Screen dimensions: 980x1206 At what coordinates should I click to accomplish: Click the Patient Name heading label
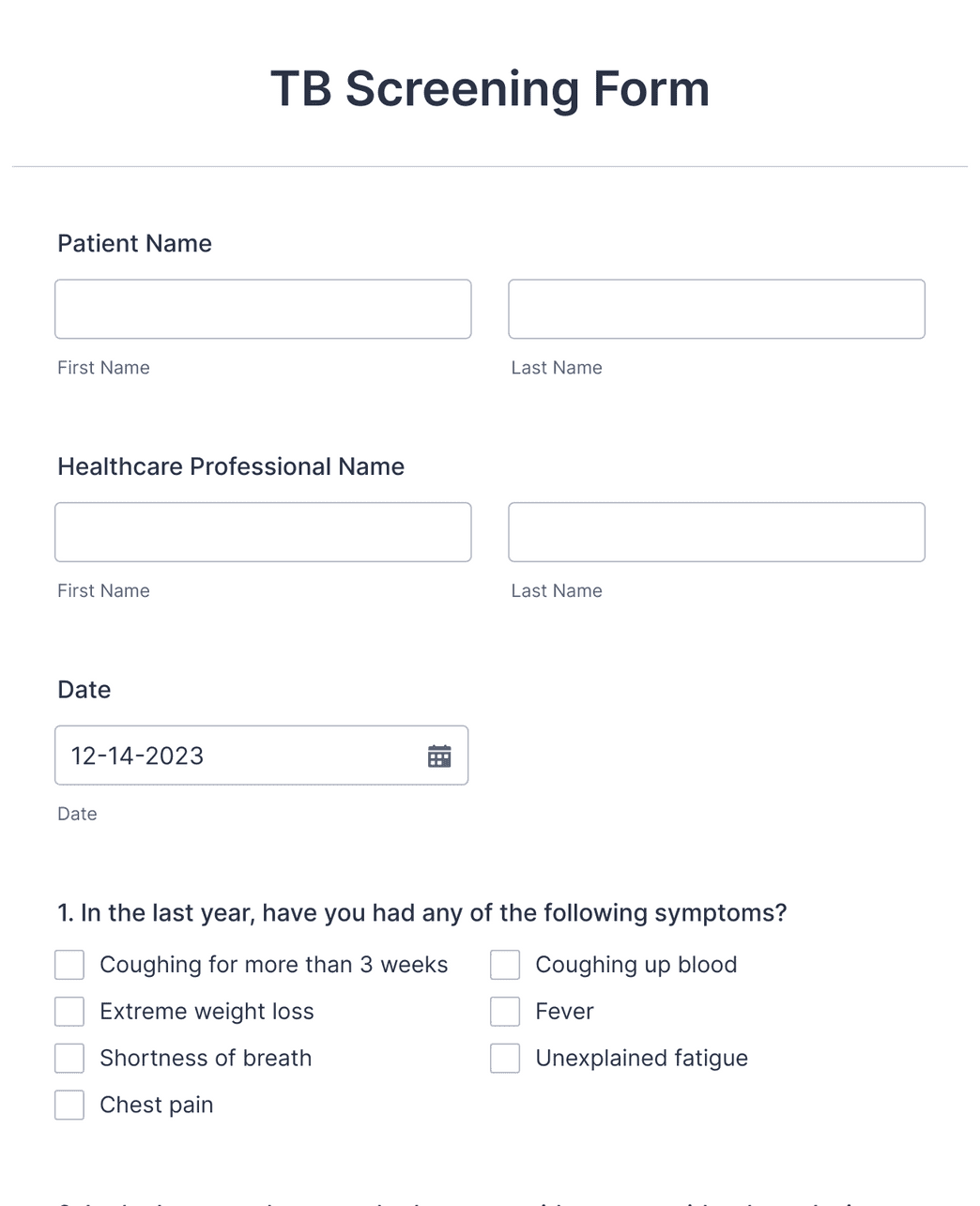[134, 244]
